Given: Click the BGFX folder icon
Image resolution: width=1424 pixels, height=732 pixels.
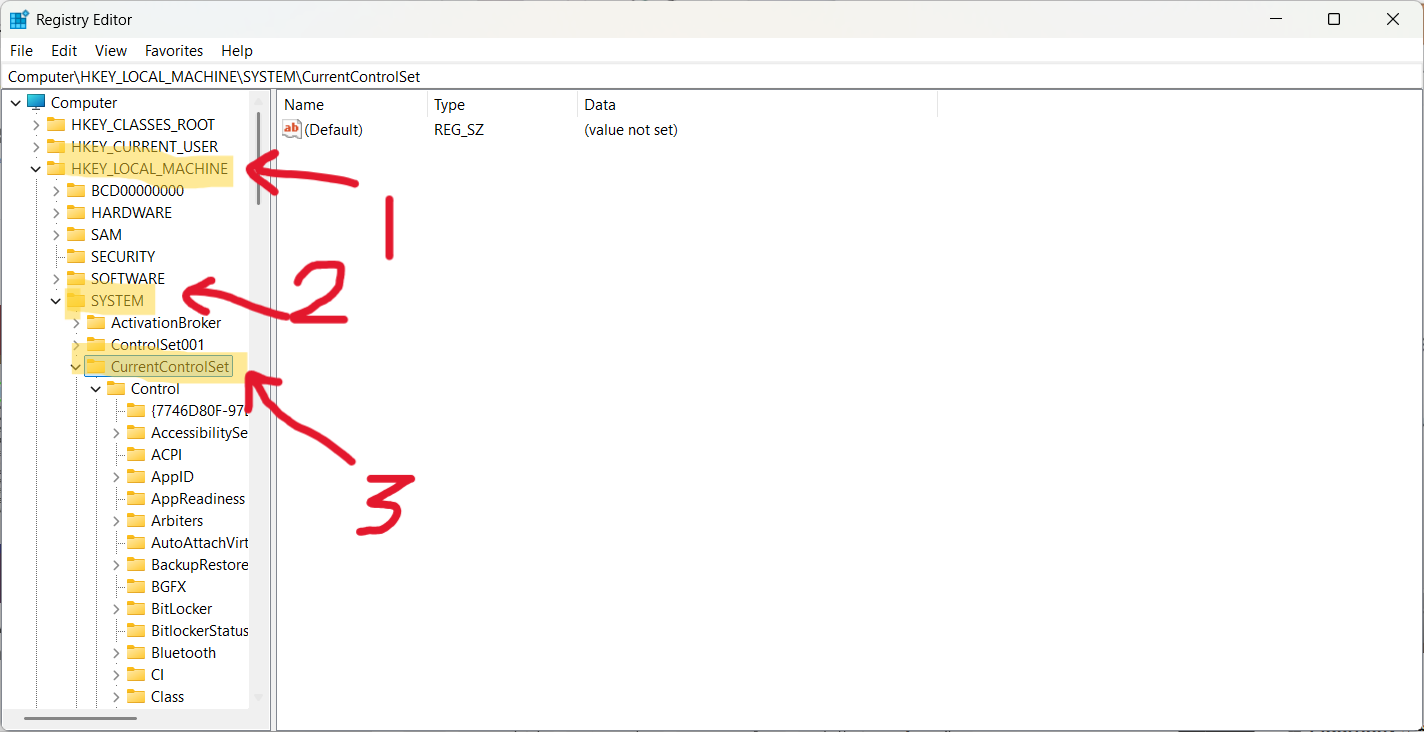Looking at the screenshot, I should [136, 586].
